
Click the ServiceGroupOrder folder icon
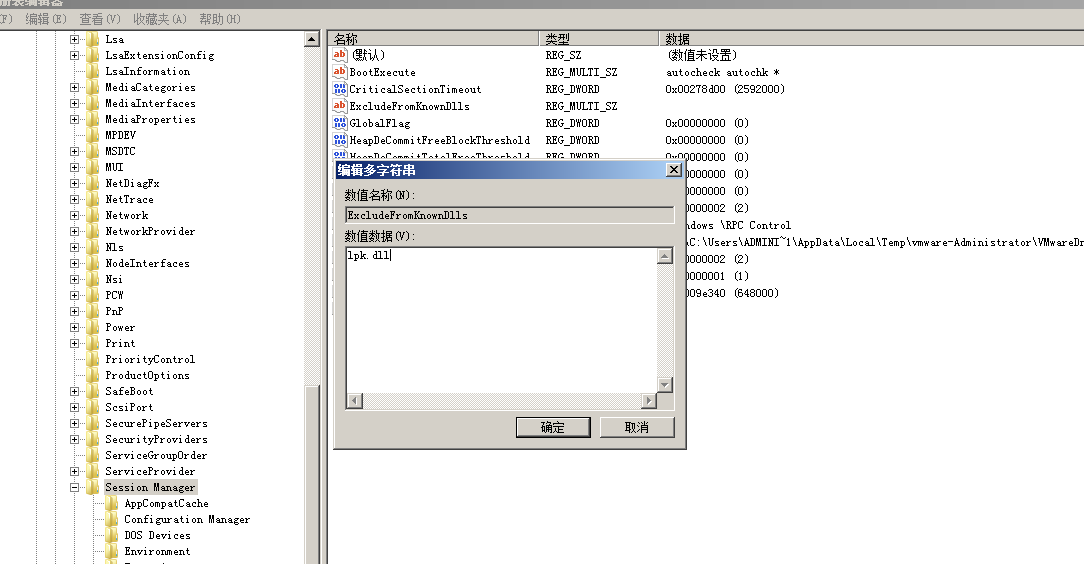pyautogui.click(x=93, y=455)
